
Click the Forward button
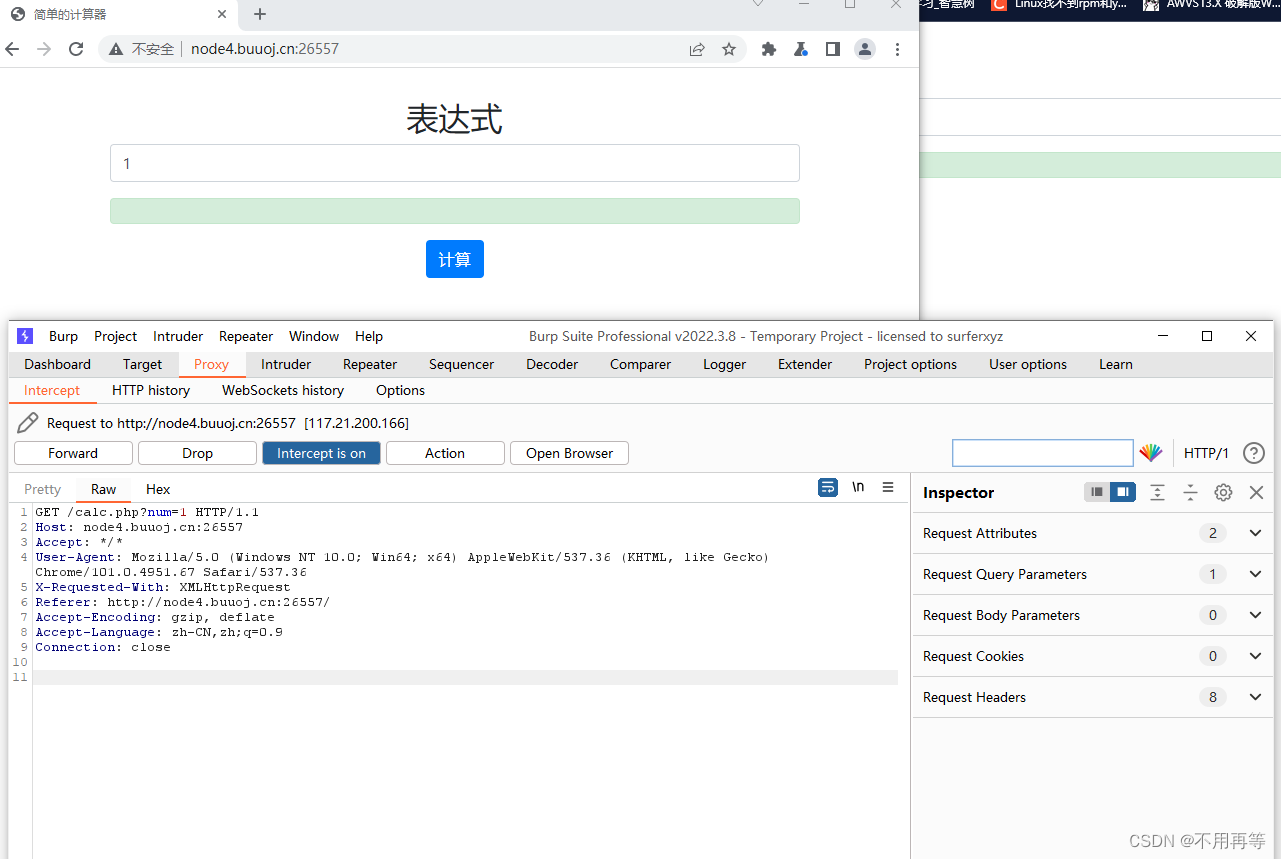click(72, 452)
